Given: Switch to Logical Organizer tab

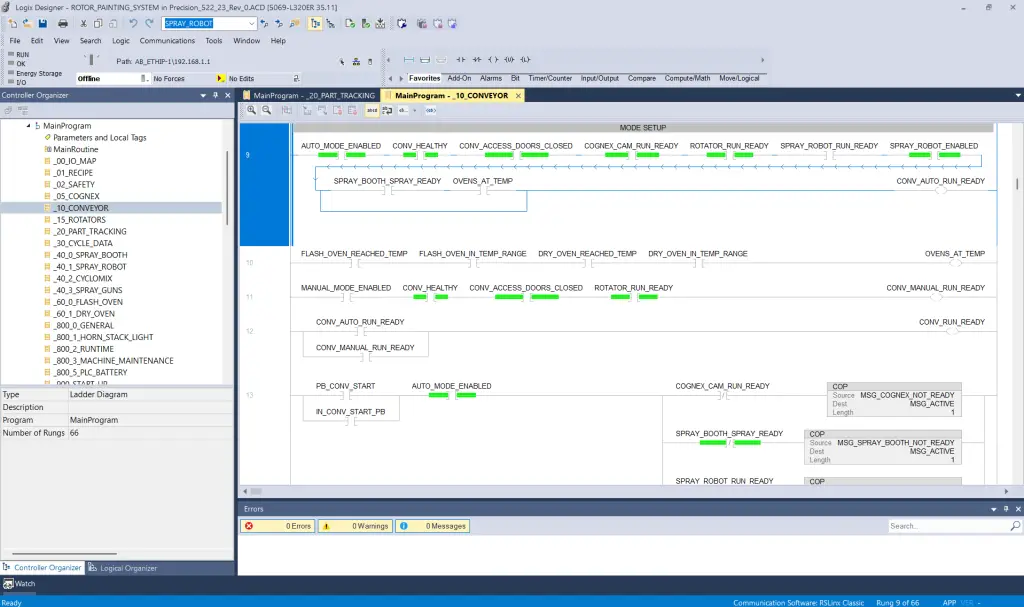Looking at the screenshot, I should pos(123,568).
